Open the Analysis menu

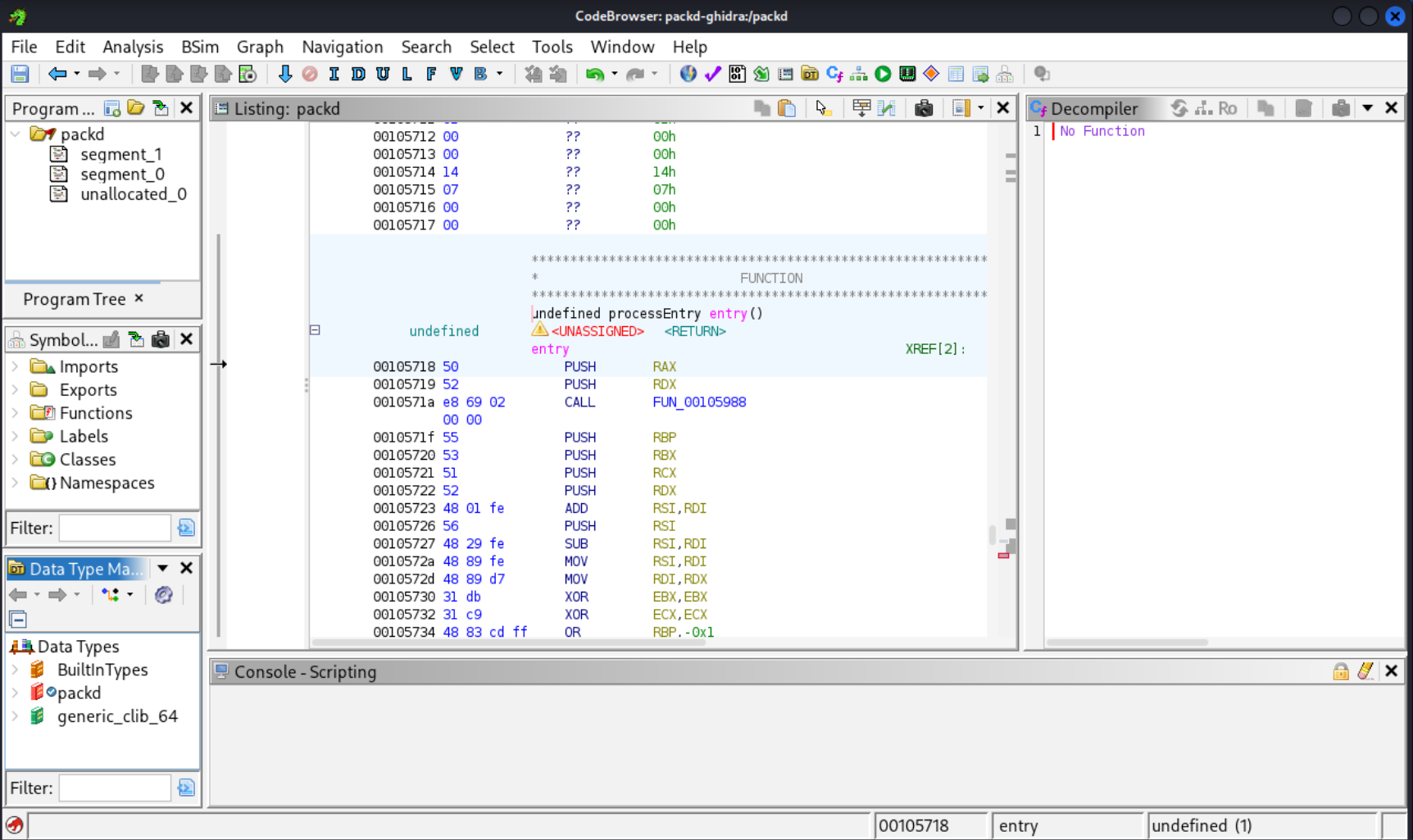coord(133,47)
